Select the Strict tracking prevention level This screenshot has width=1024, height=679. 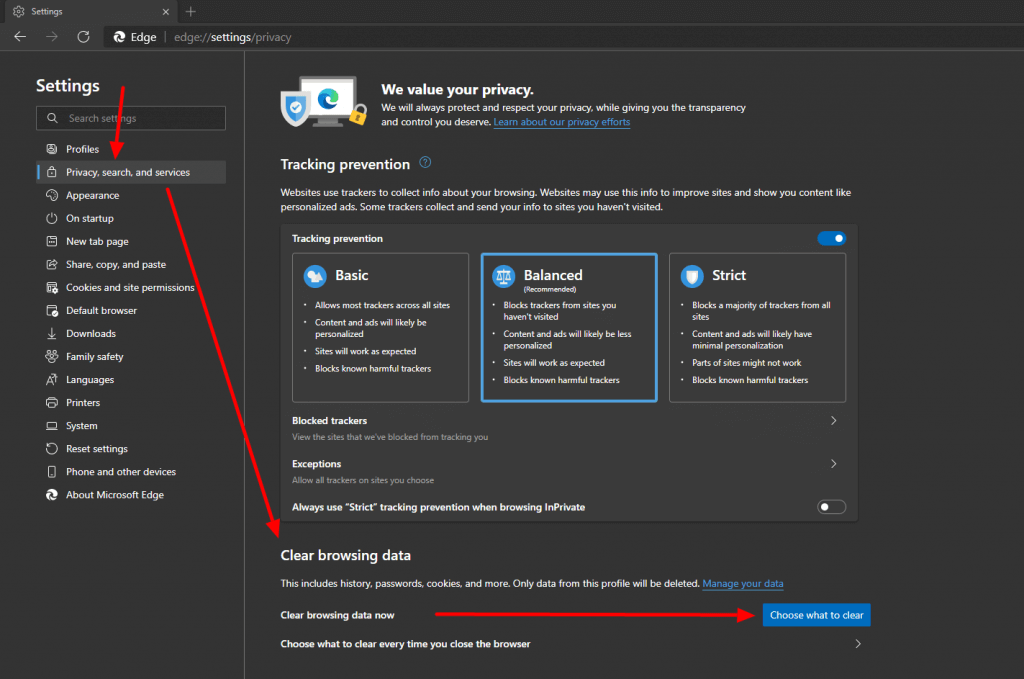click(757, 327)
